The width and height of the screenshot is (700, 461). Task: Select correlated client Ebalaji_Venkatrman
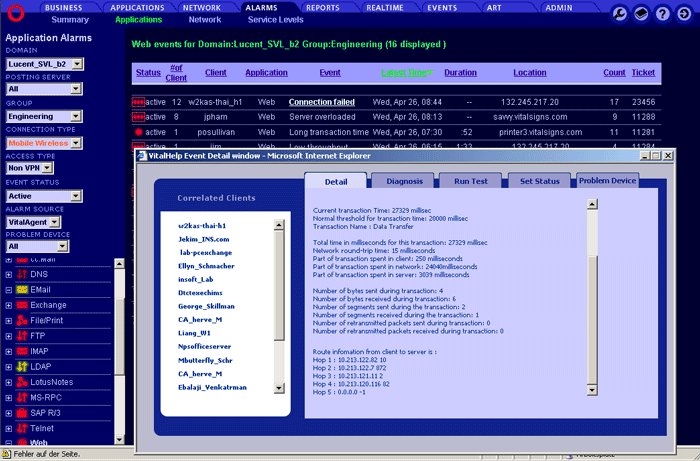pyautogui.click(x=212, y=387)
